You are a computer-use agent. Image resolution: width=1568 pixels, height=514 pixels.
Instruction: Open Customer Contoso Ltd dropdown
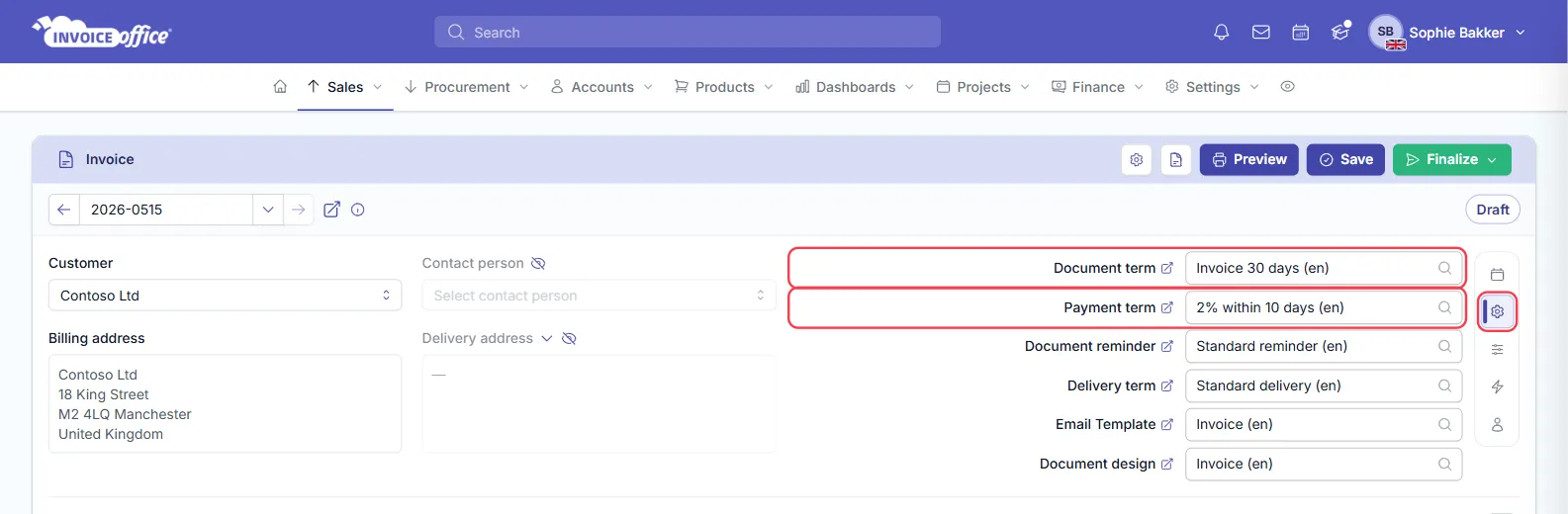[x=225, y=296]
